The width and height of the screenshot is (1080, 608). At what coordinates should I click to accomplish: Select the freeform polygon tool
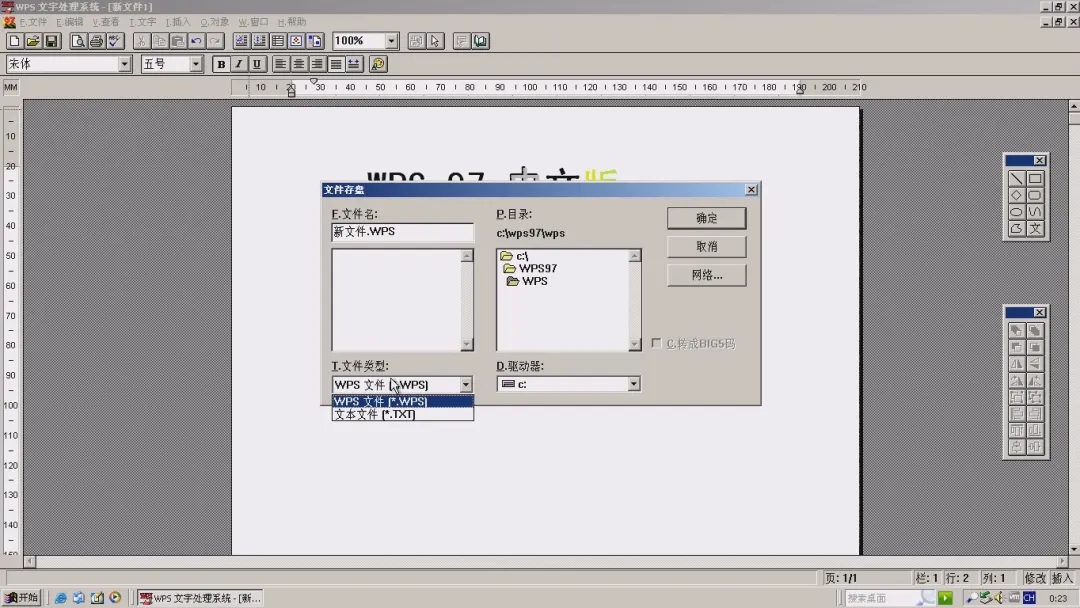pyautogui.click(x=1017, y=229)
